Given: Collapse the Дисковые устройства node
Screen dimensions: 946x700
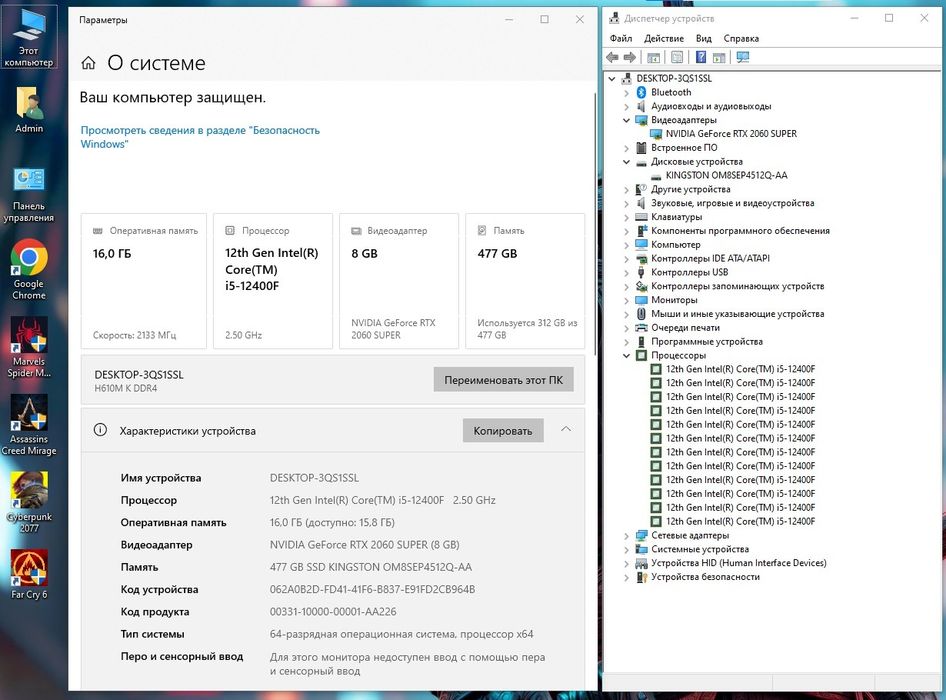Looking at the screenshot, I should [626, 162].
